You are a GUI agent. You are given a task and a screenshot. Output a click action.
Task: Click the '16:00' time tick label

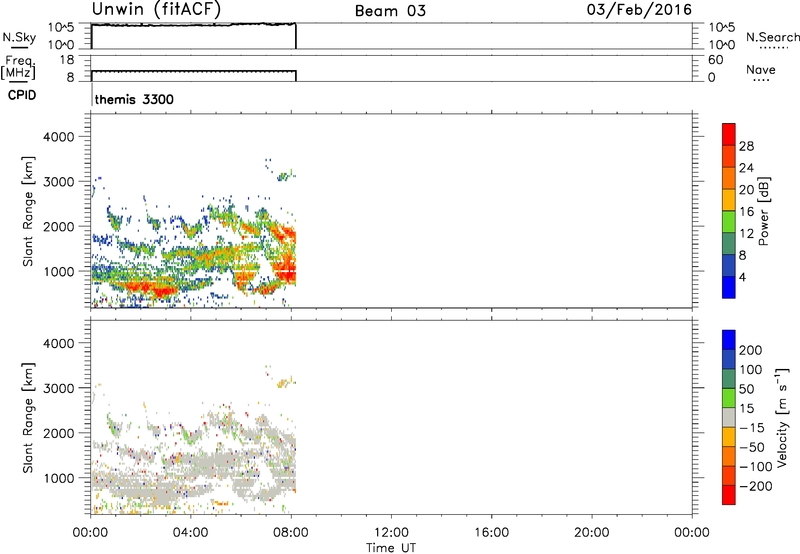coord(491,533)
